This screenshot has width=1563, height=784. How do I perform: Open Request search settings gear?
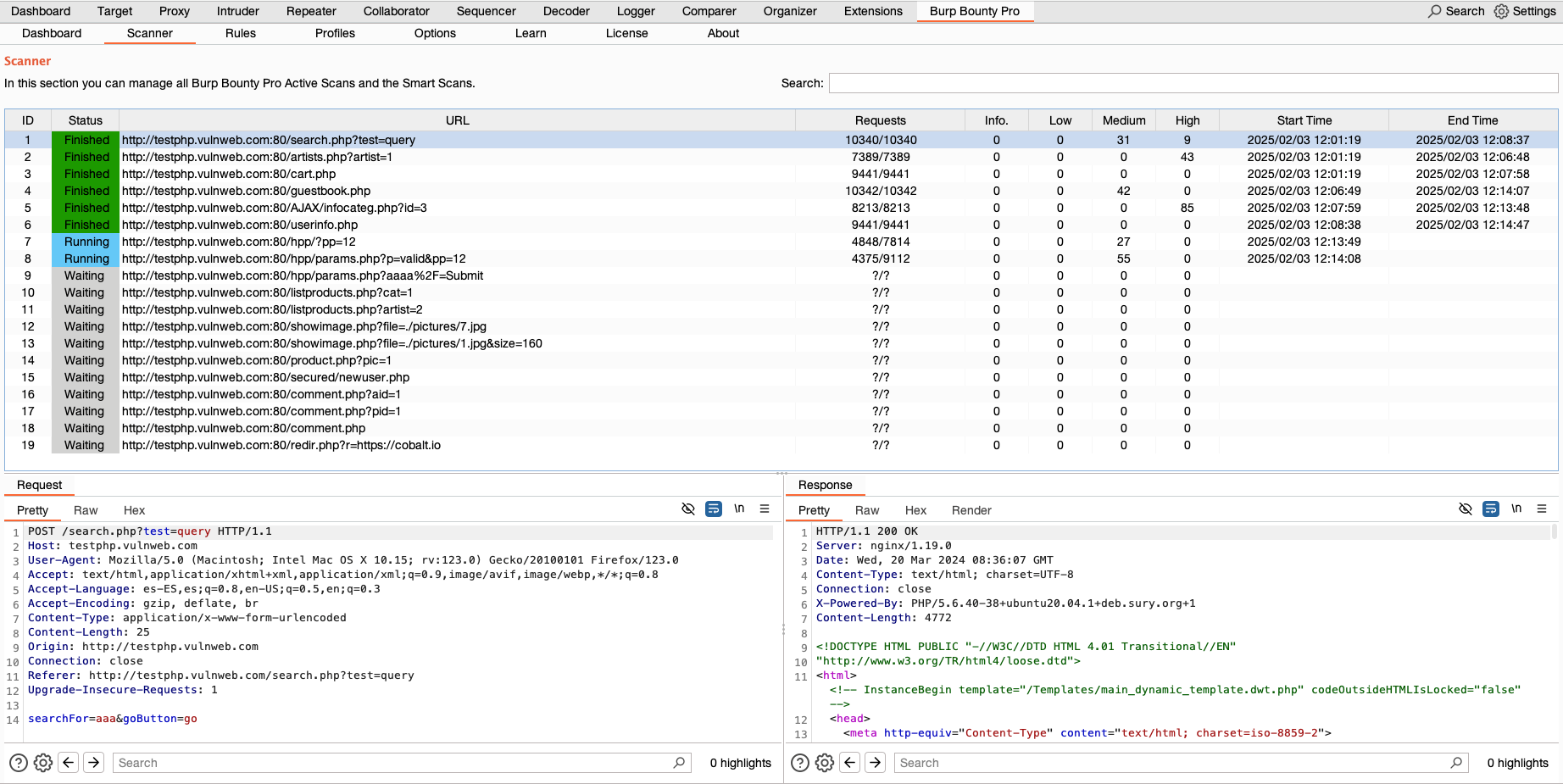click(x=43, y=763)
